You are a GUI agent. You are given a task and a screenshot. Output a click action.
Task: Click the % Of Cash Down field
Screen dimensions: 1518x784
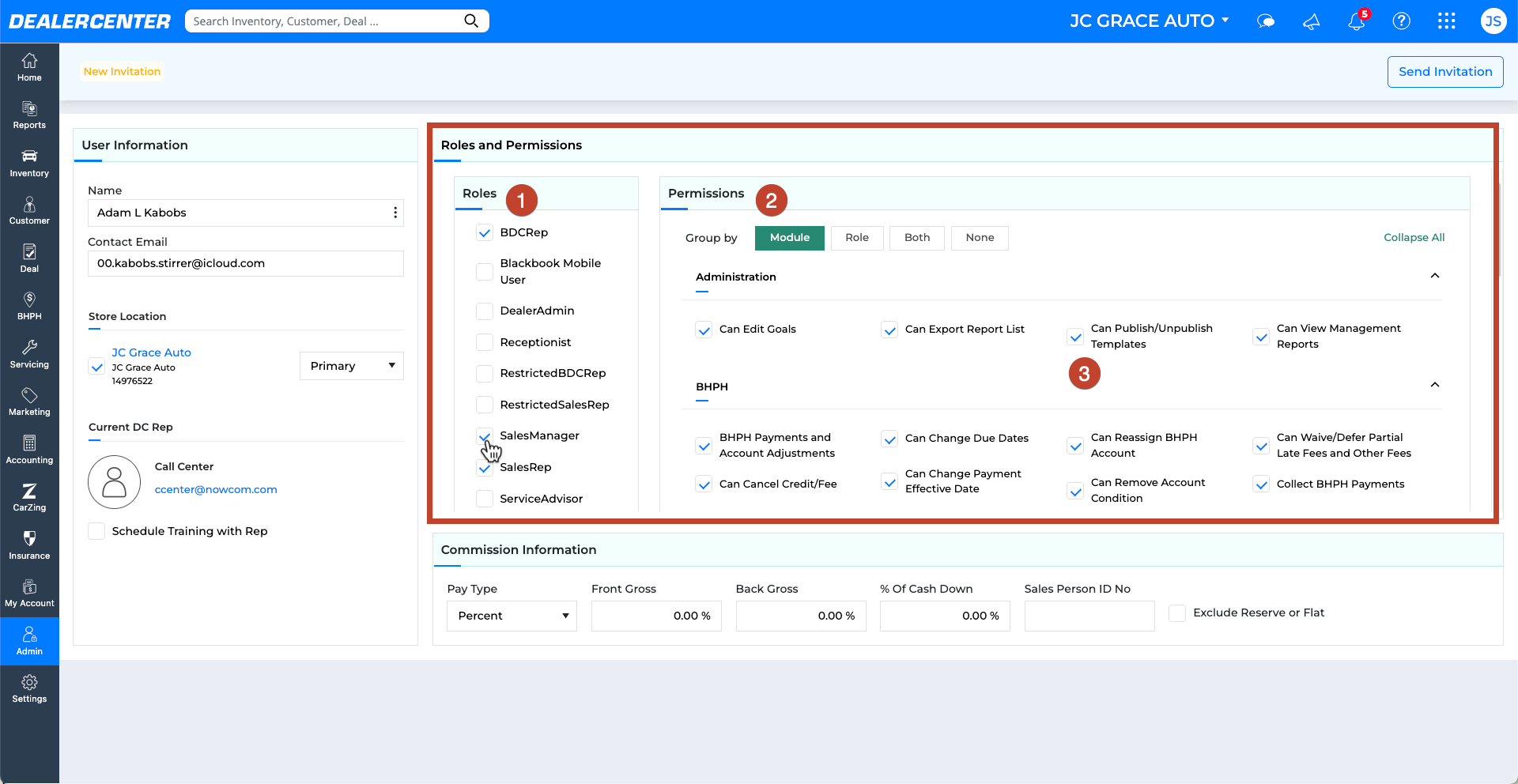pos(945,616)
